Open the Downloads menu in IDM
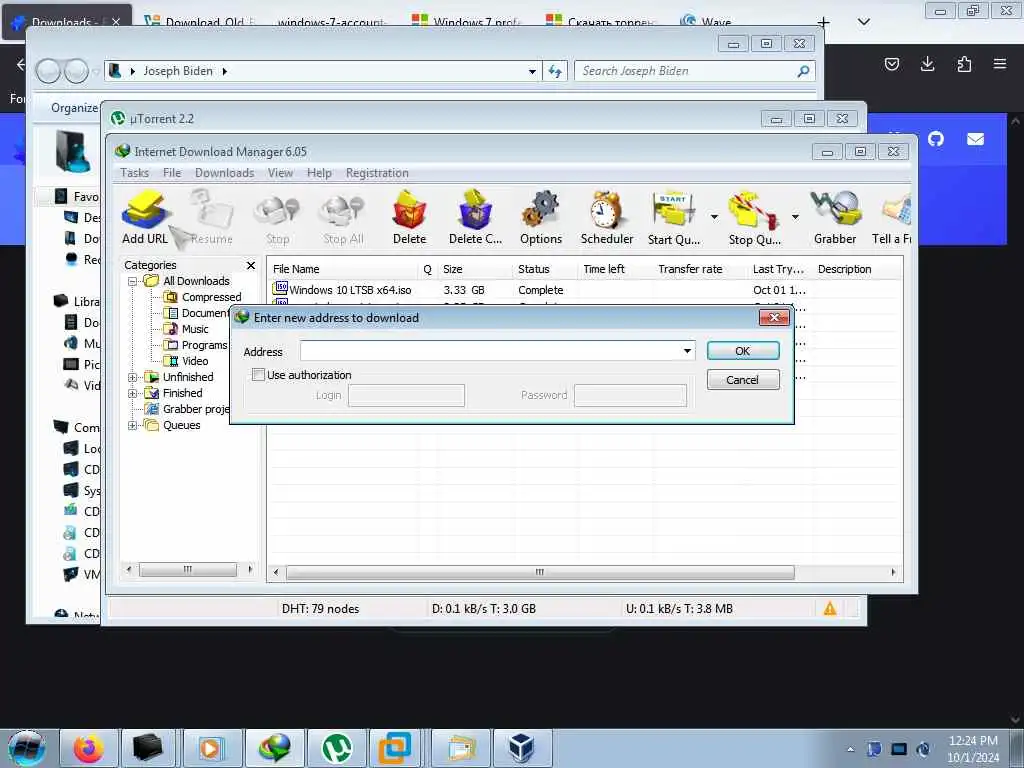 [225, 173]
